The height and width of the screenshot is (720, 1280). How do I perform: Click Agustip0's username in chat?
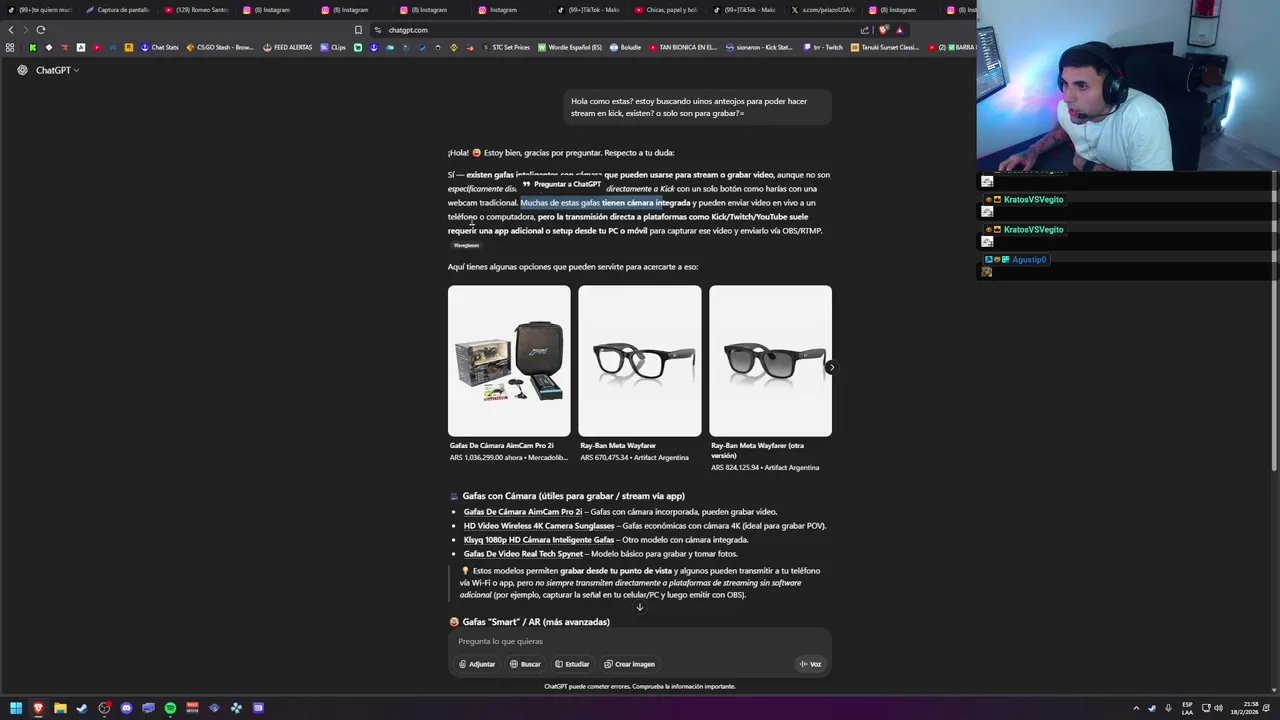point(1029,260)
